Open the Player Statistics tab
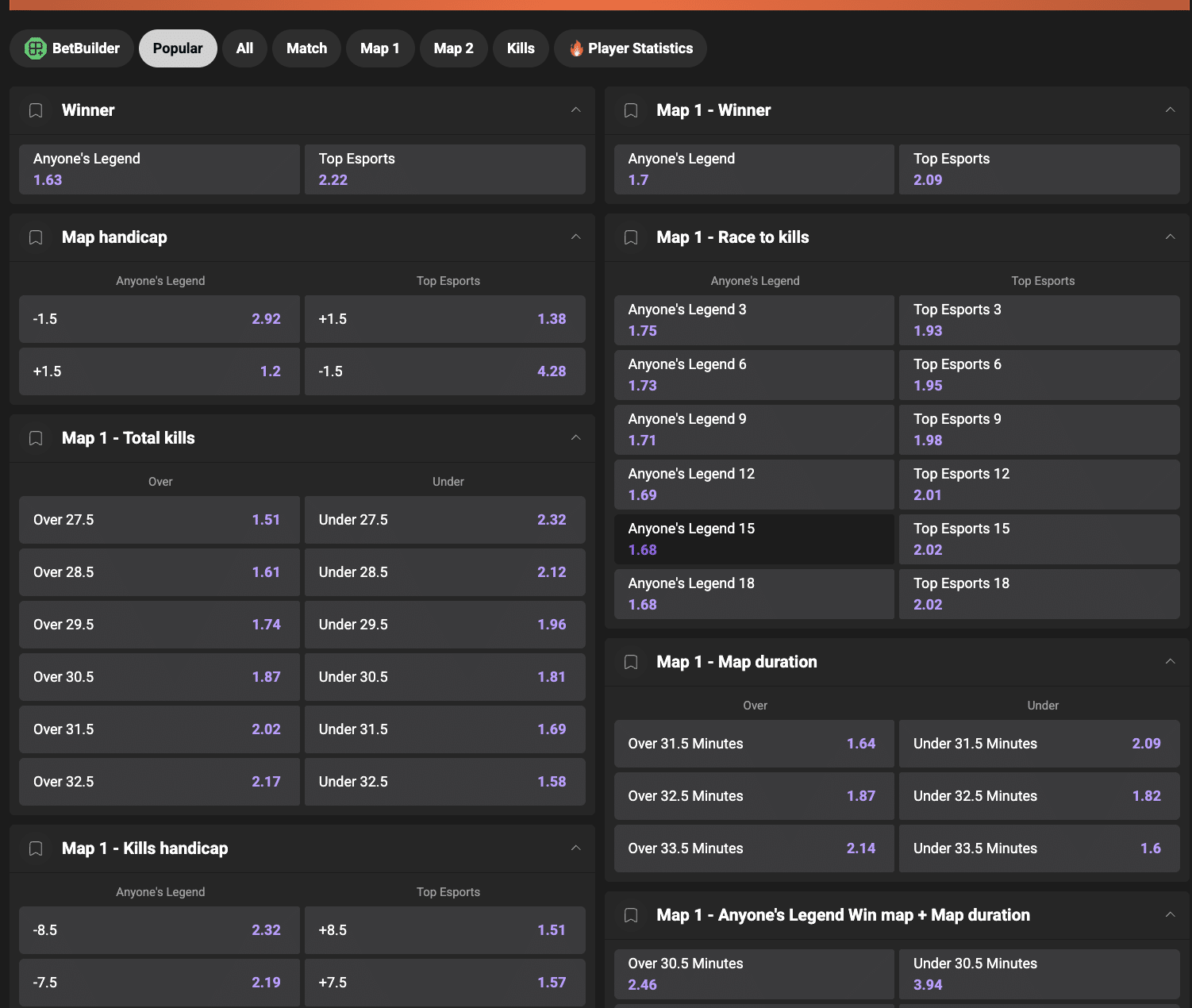Screen dimensions: 1192x1008 coord(631,48)
